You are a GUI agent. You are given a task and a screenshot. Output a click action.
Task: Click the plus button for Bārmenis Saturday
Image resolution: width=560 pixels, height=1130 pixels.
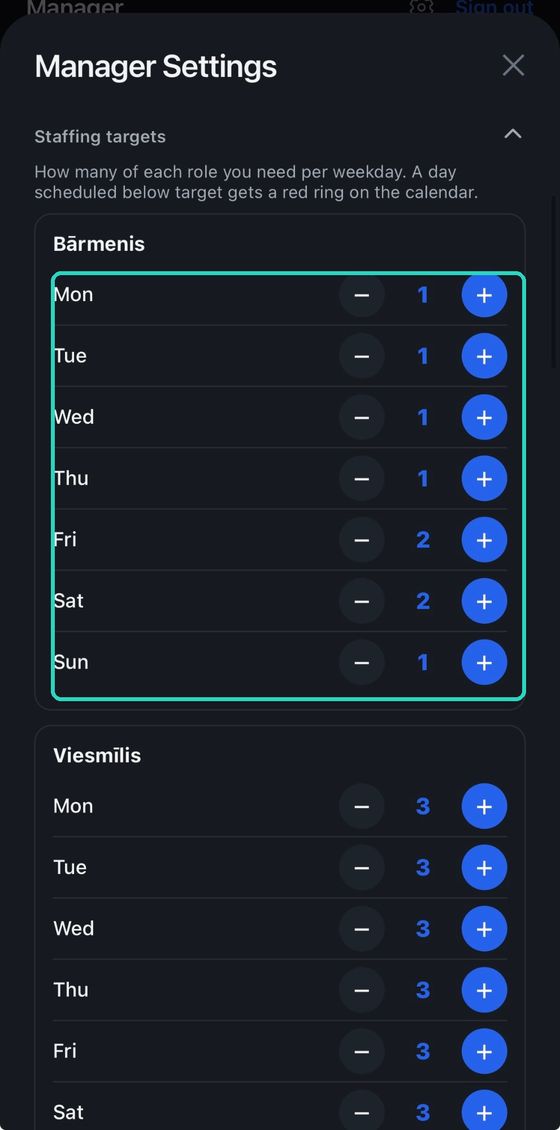[x=484, y=601]
